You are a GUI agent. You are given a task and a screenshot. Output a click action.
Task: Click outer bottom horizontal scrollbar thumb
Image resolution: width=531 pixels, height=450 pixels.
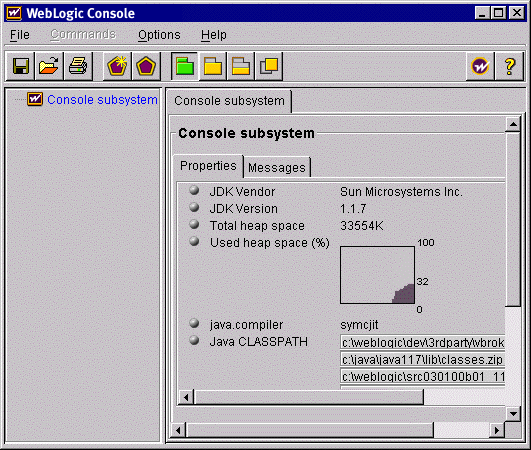[310, 430]
